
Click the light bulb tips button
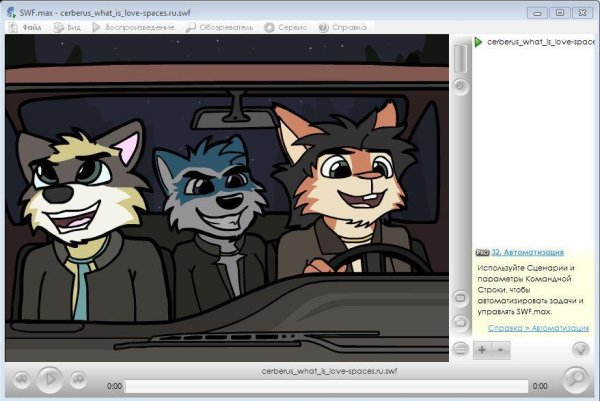click(x=580, y=349)
